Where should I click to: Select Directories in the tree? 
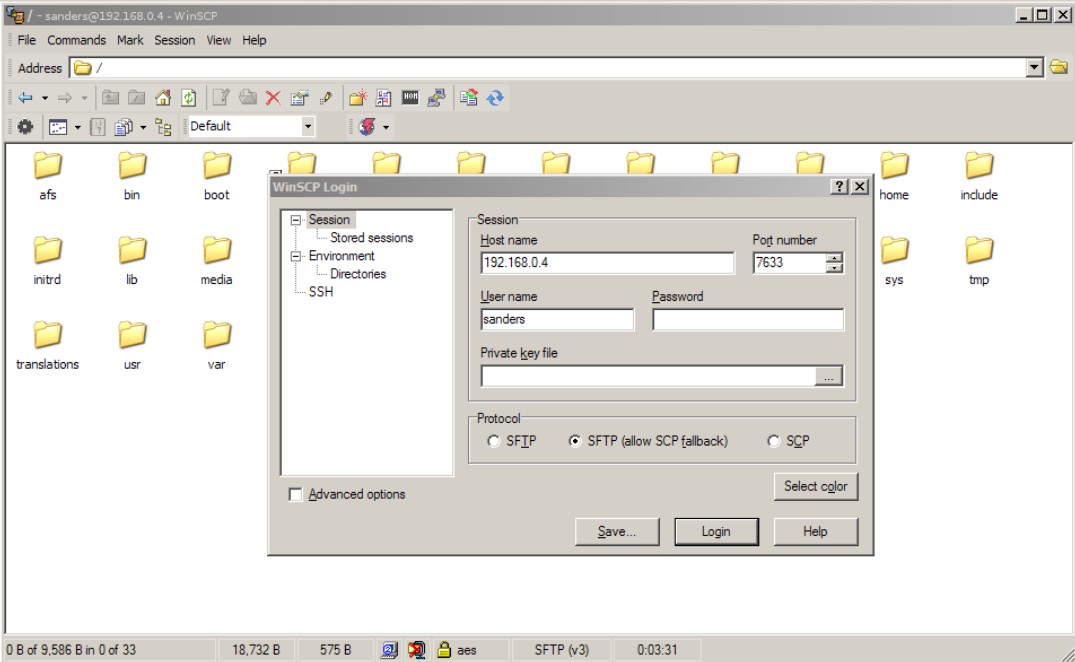pyautogui.click(x=358, y=274)
